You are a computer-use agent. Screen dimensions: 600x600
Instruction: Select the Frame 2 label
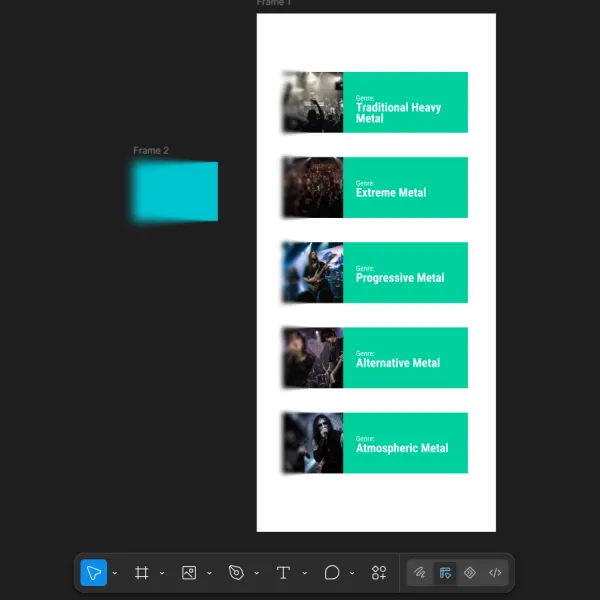pyautogui.click(x=151, y=150)
